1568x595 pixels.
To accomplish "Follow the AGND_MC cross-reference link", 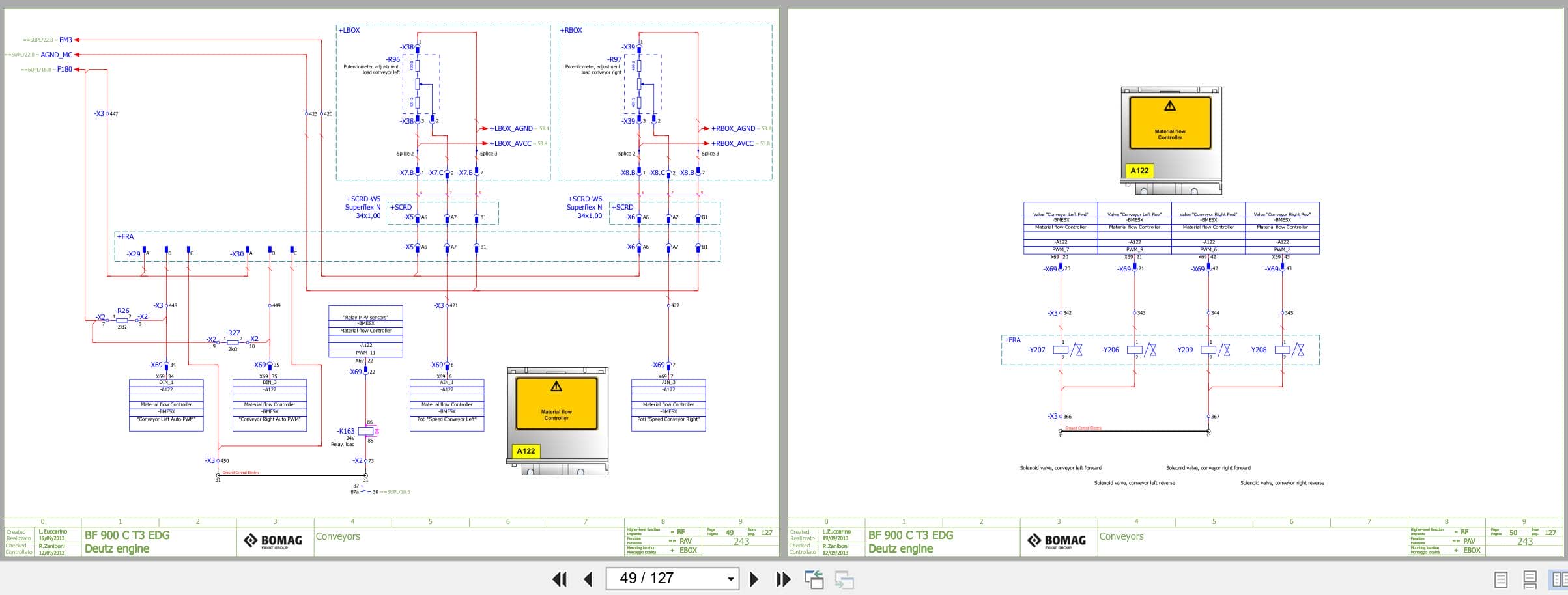I will tap(56, 55).
